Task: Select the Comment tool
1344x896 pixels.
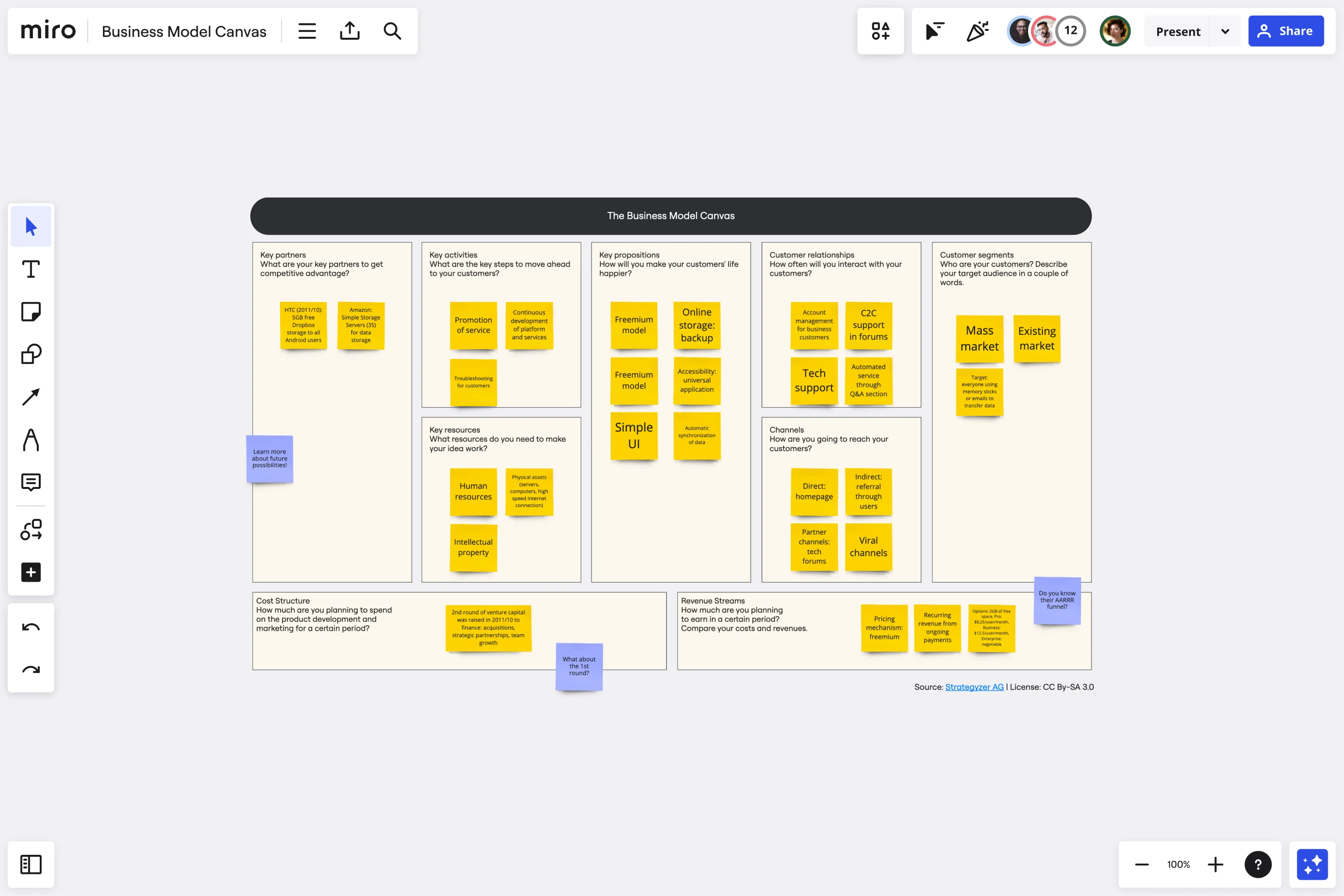Action: 31,482
